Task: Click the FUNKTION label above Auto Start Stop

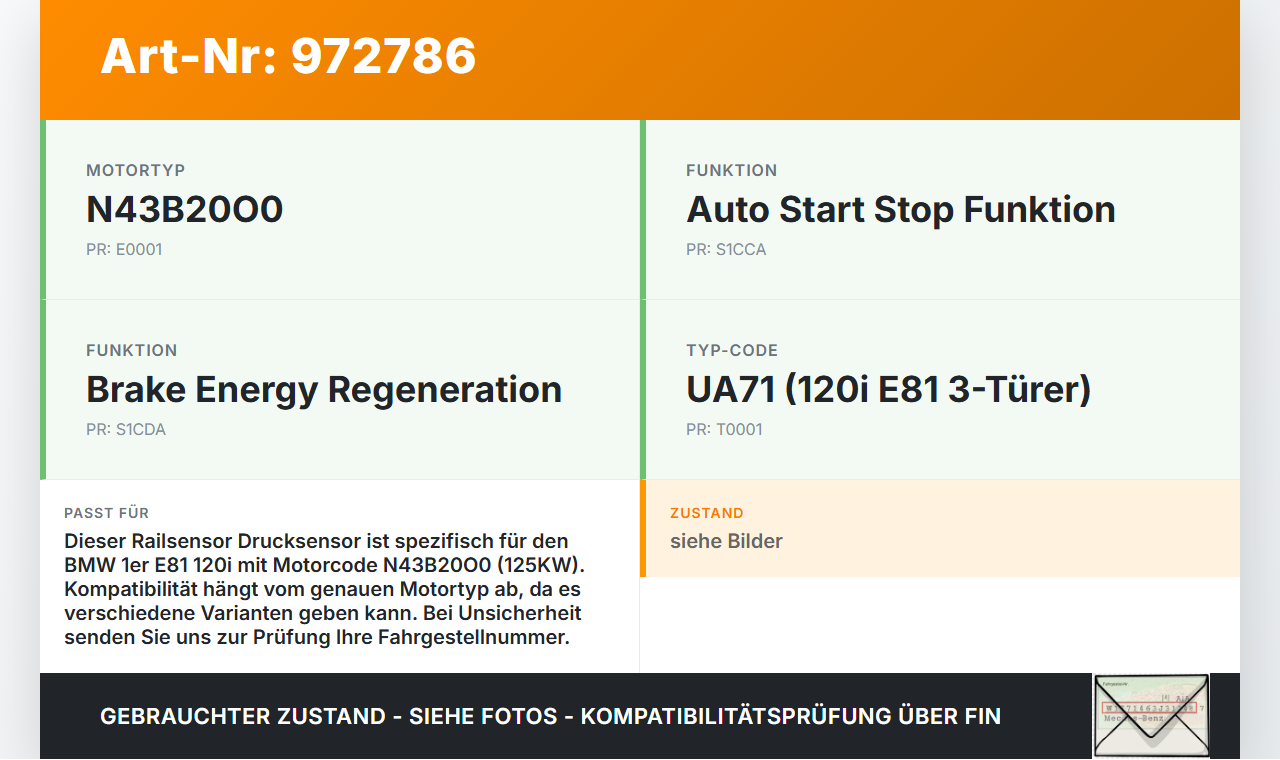Action: click(732, 170)
